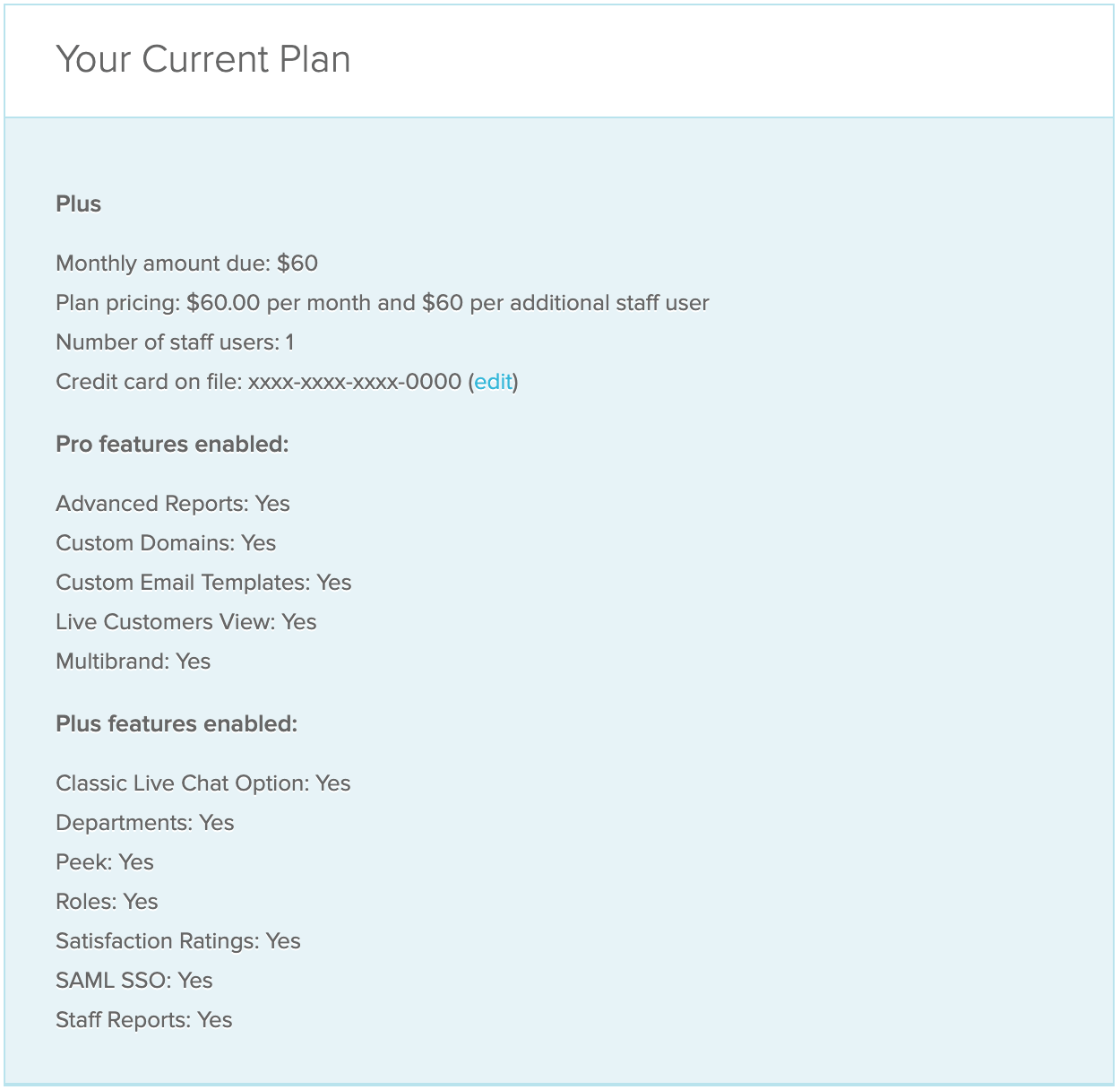The height and width of the screenshot is (1090, 1120).
Task: Select the "Custom Domains: Yes" entry
Action: coord(166,543)
